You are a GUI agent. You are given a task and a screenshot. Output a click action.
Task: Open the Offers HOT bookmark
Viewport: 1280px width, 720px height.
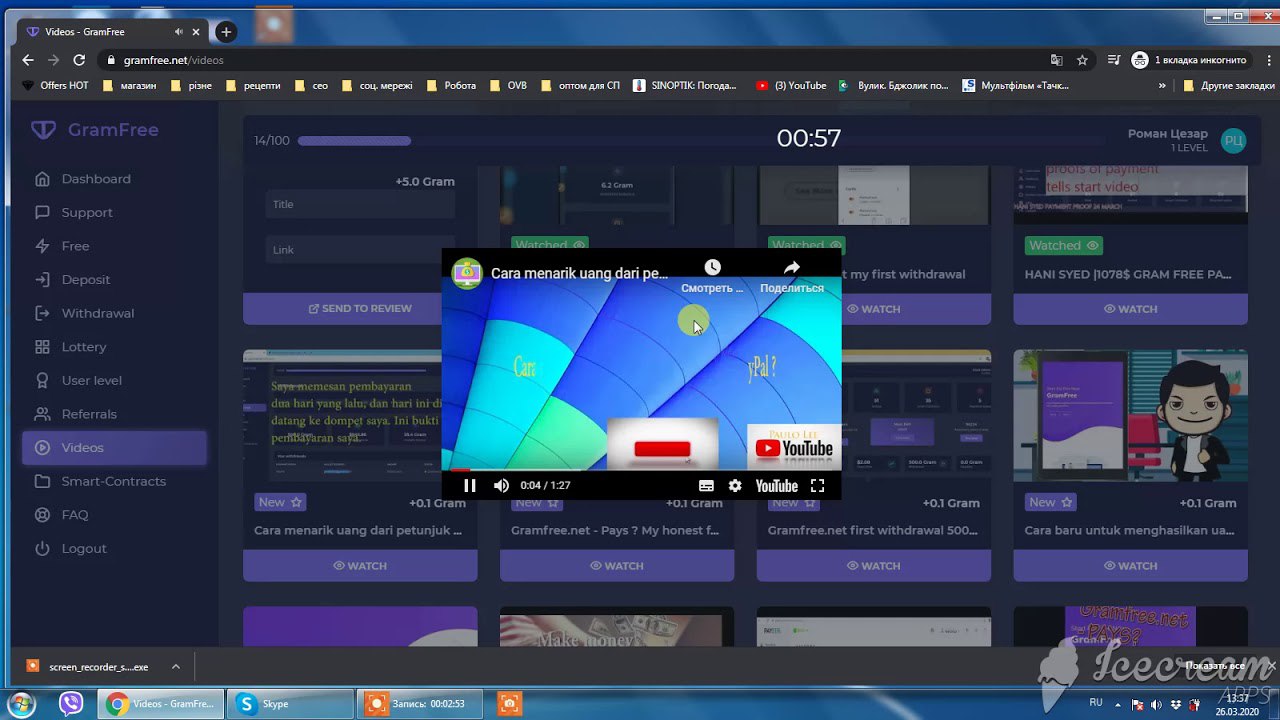point(56,86)
